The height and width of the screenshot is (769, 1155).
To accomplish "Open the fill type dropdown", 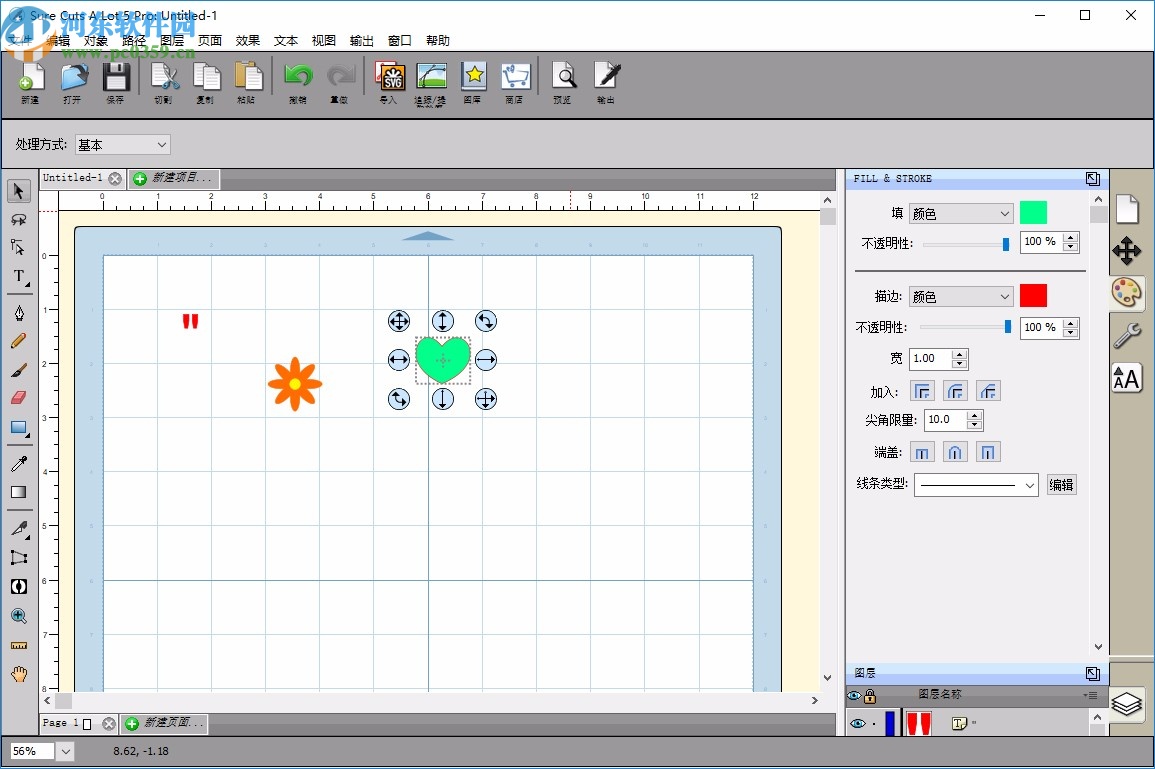I will (961, 213).
